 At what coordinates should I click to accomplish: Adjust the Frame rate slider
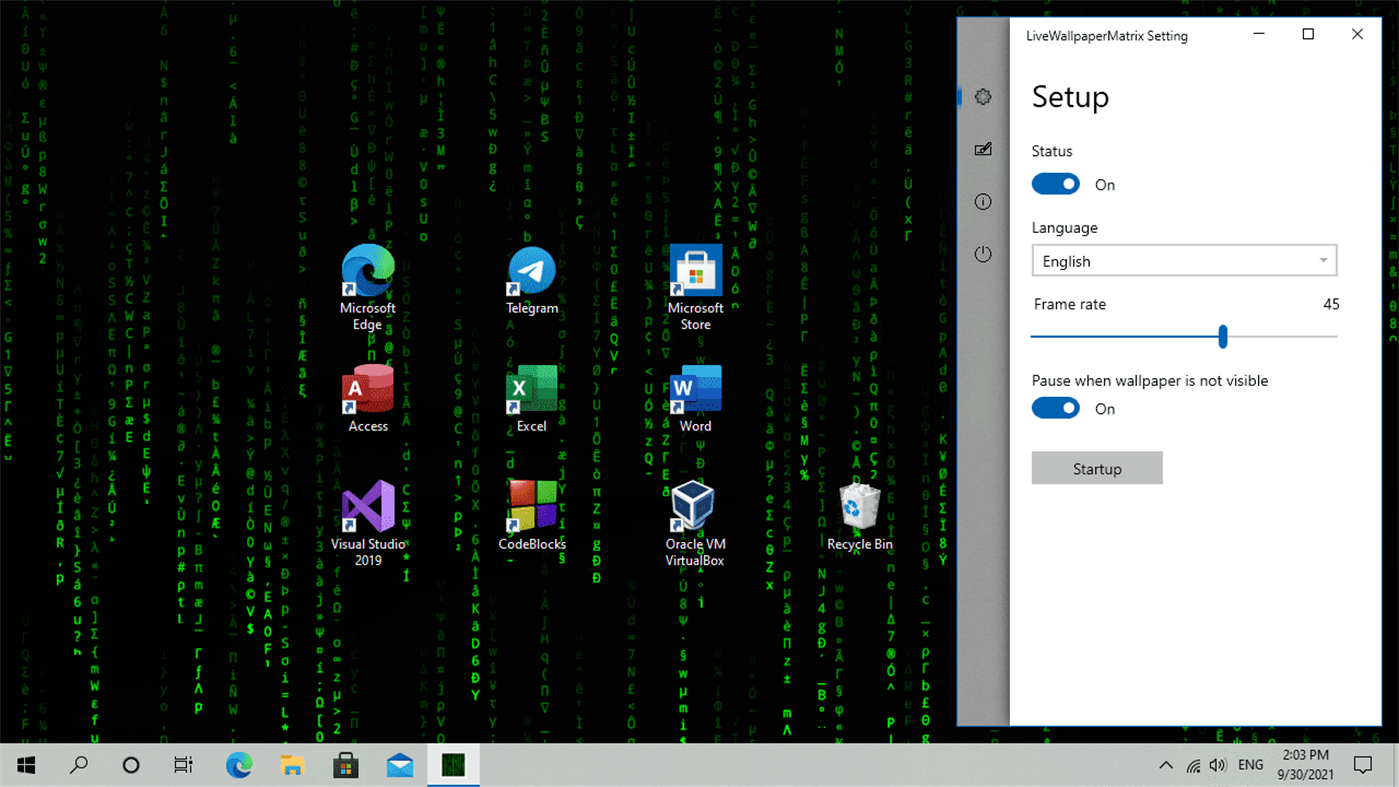1222,337
